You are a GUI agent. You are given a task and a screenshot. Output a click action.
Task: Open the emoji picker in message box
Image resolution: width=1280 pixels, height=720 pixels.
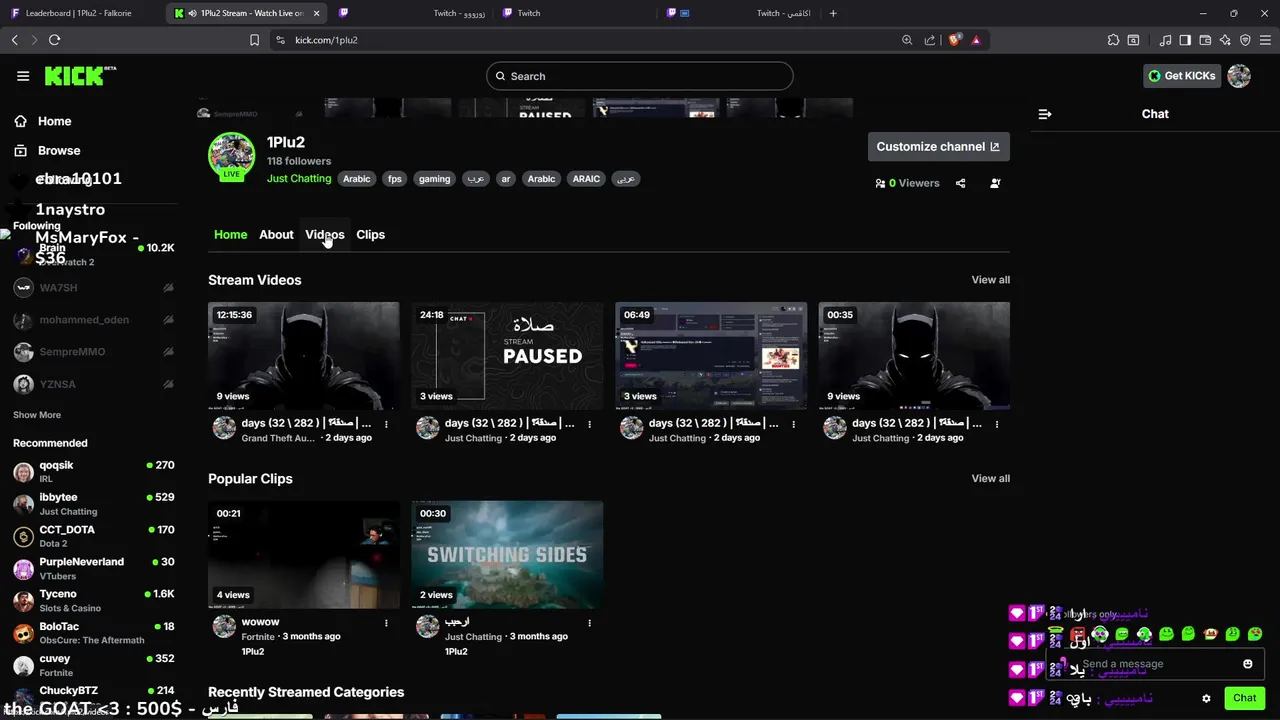pos(1248,664)
